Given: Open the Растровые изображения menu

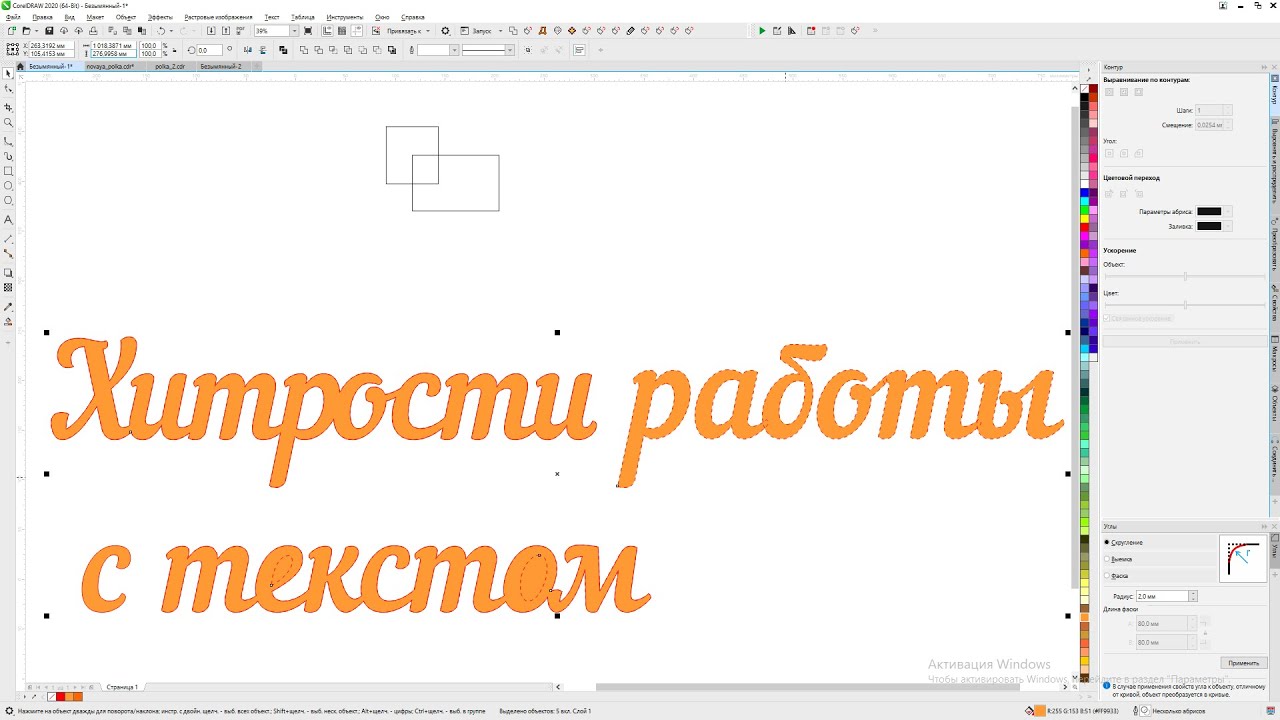Looking at the screenshot, I should pos(218,17).
